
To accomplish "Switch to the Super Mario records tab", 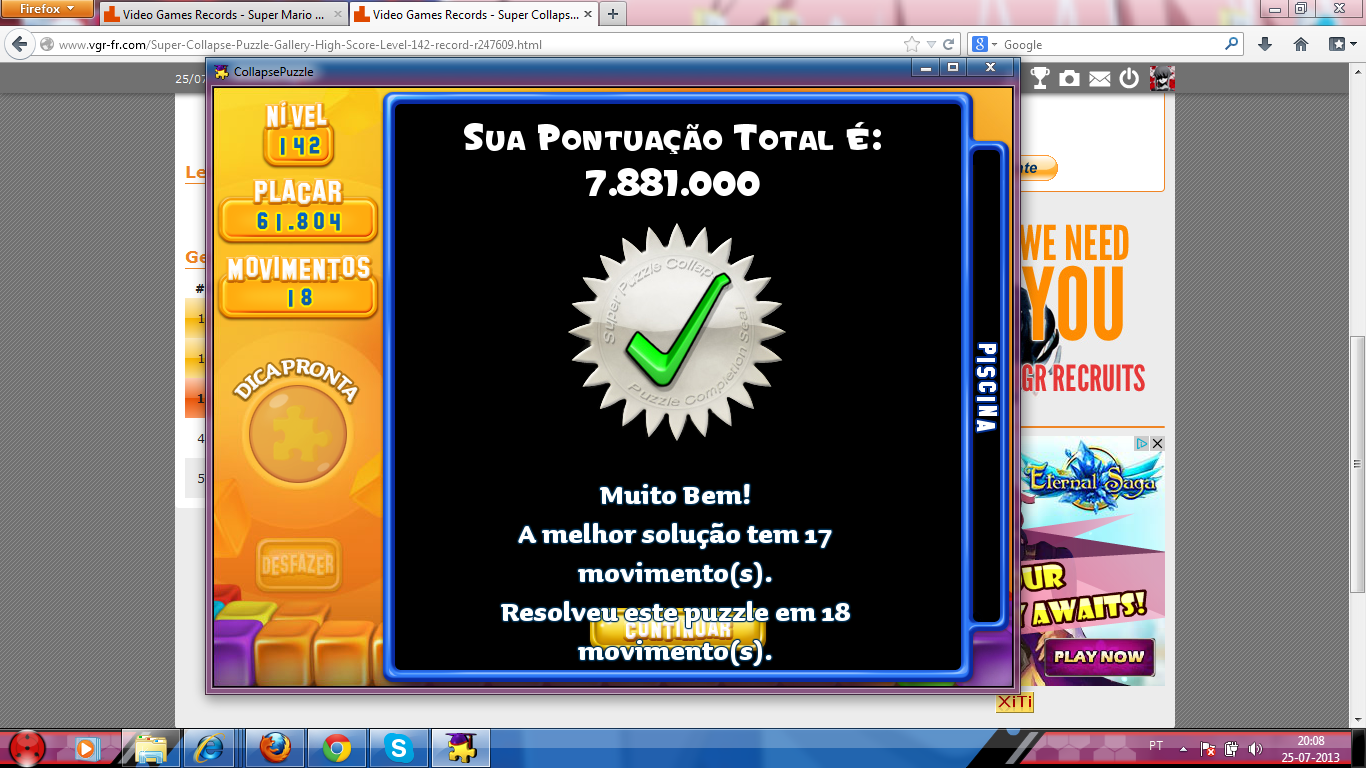I will pyautogui.click(x=222, y=15).
